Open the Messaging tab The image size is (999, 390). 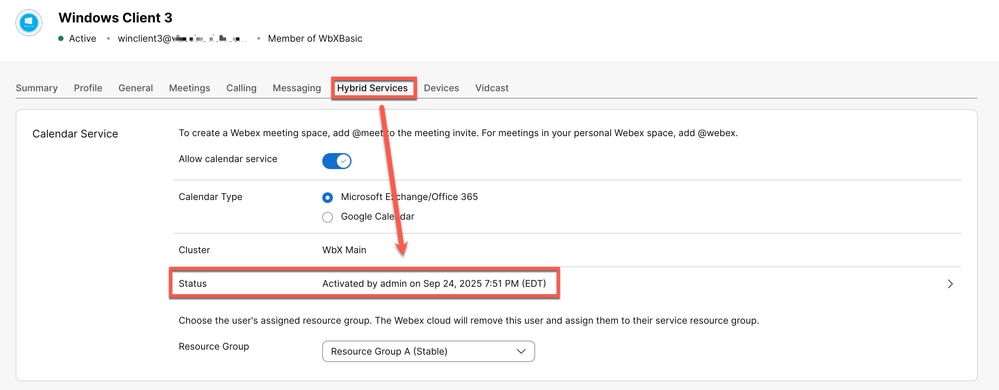coord(297,88)
